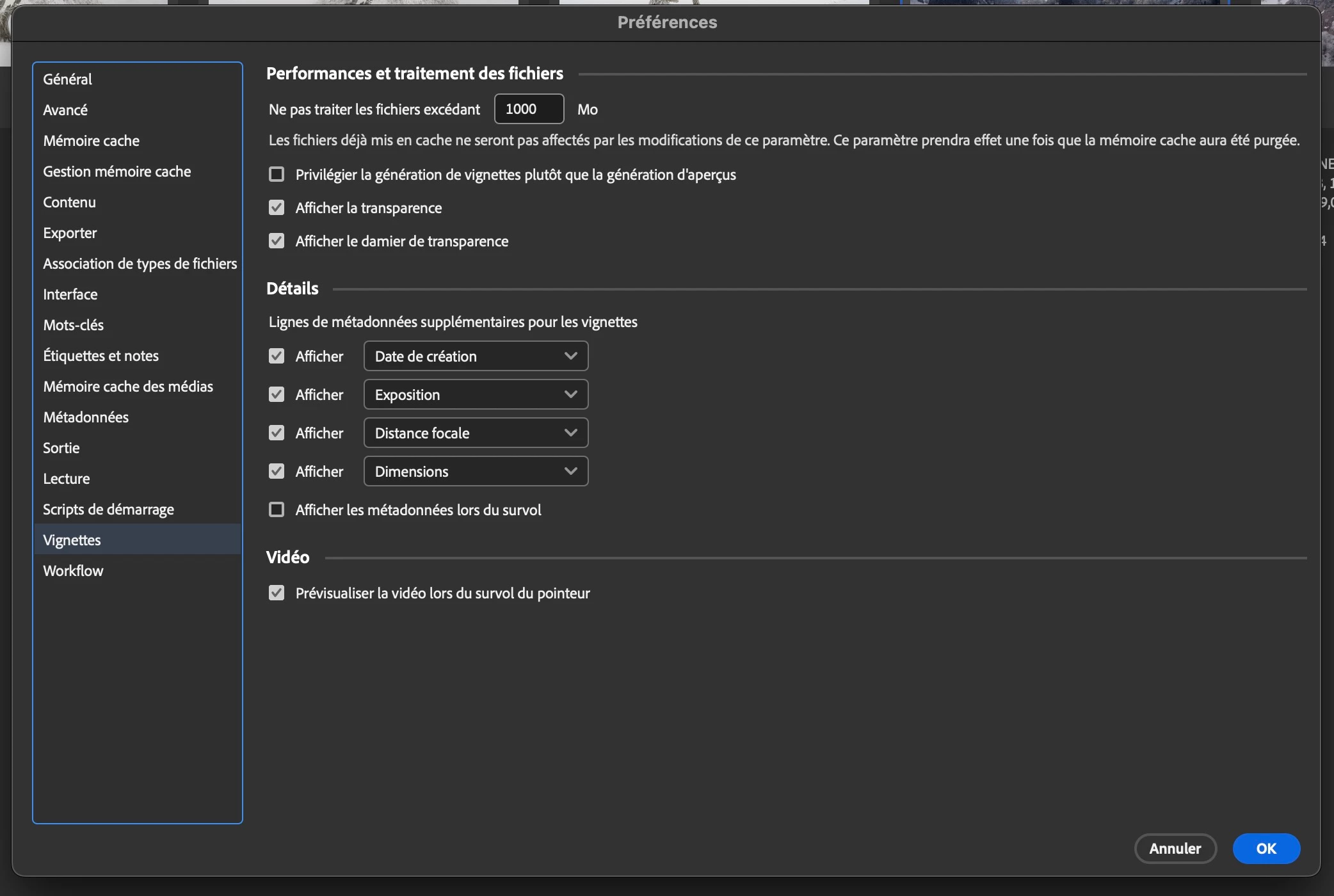
Task: Open 'Étiquettes et notes' section
Action: pos(101,356)
